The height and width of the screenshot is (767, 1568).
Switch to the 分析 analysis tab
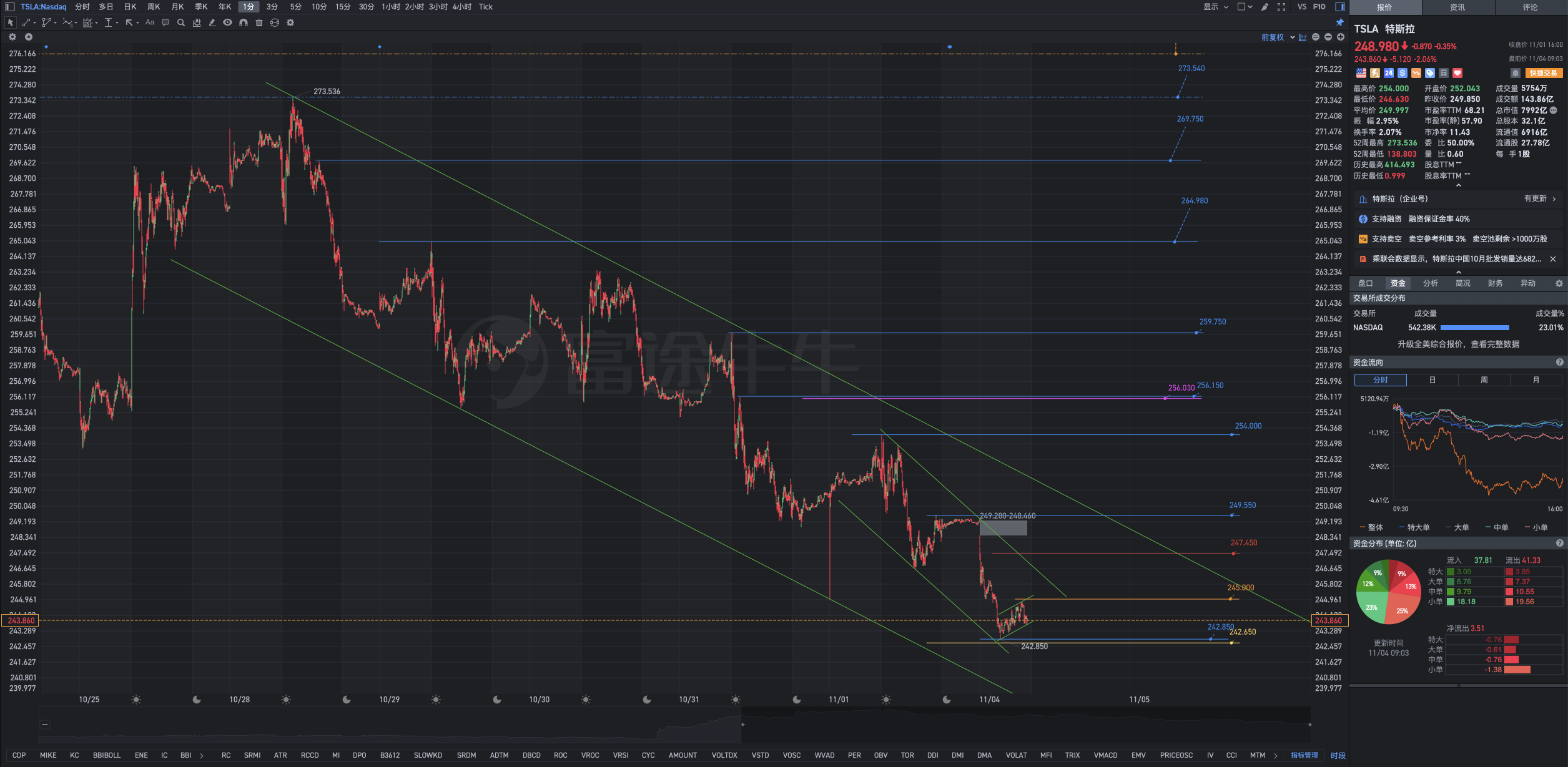click(1431, 283)
